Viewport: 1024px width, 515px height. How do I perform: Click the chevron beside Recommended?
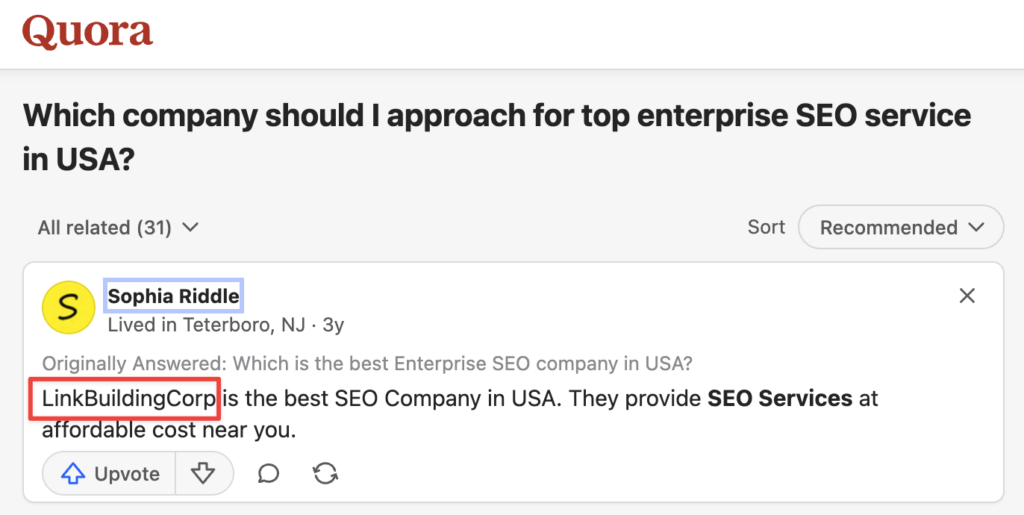coord(977,228)
